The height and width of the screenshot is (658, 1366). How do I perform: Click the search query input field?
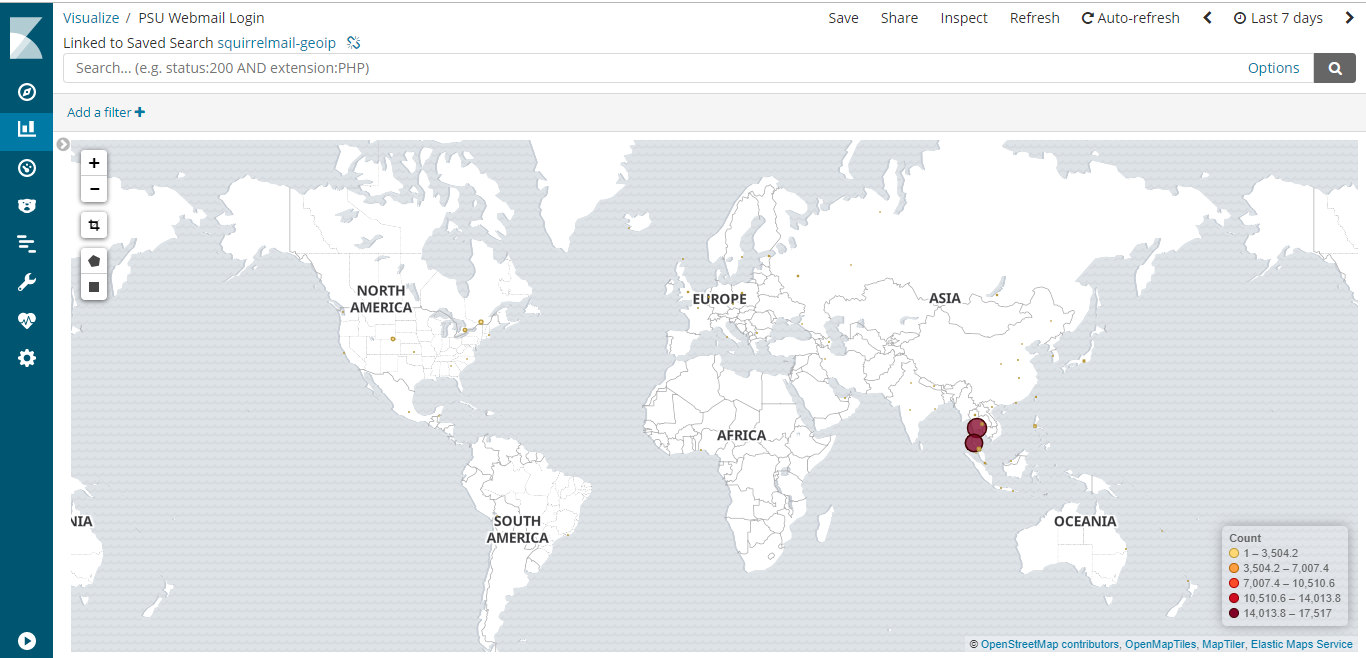pos(650,68)
